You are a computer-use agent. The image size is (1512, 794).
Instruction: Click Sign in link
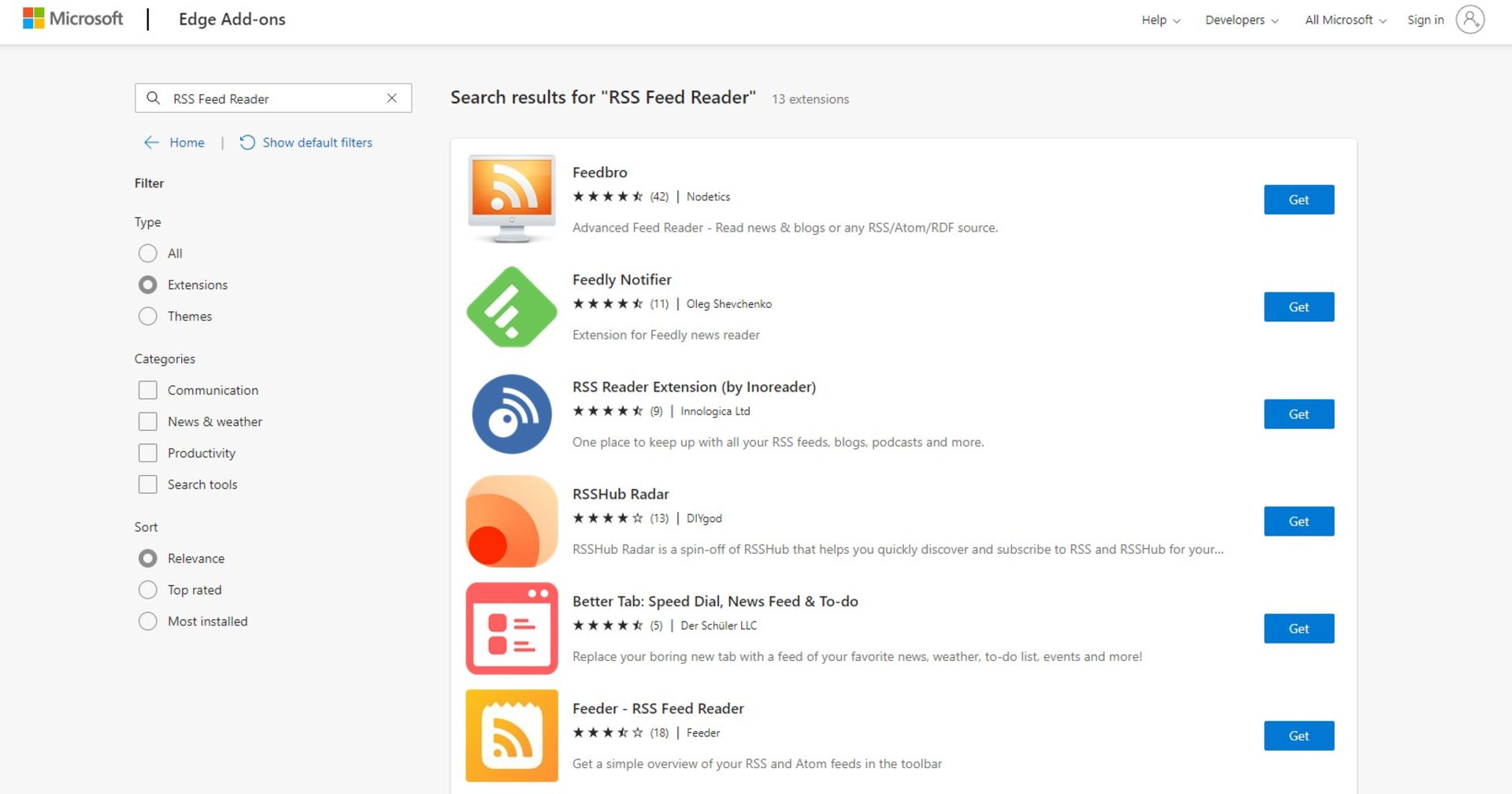tap(1425, 20)
